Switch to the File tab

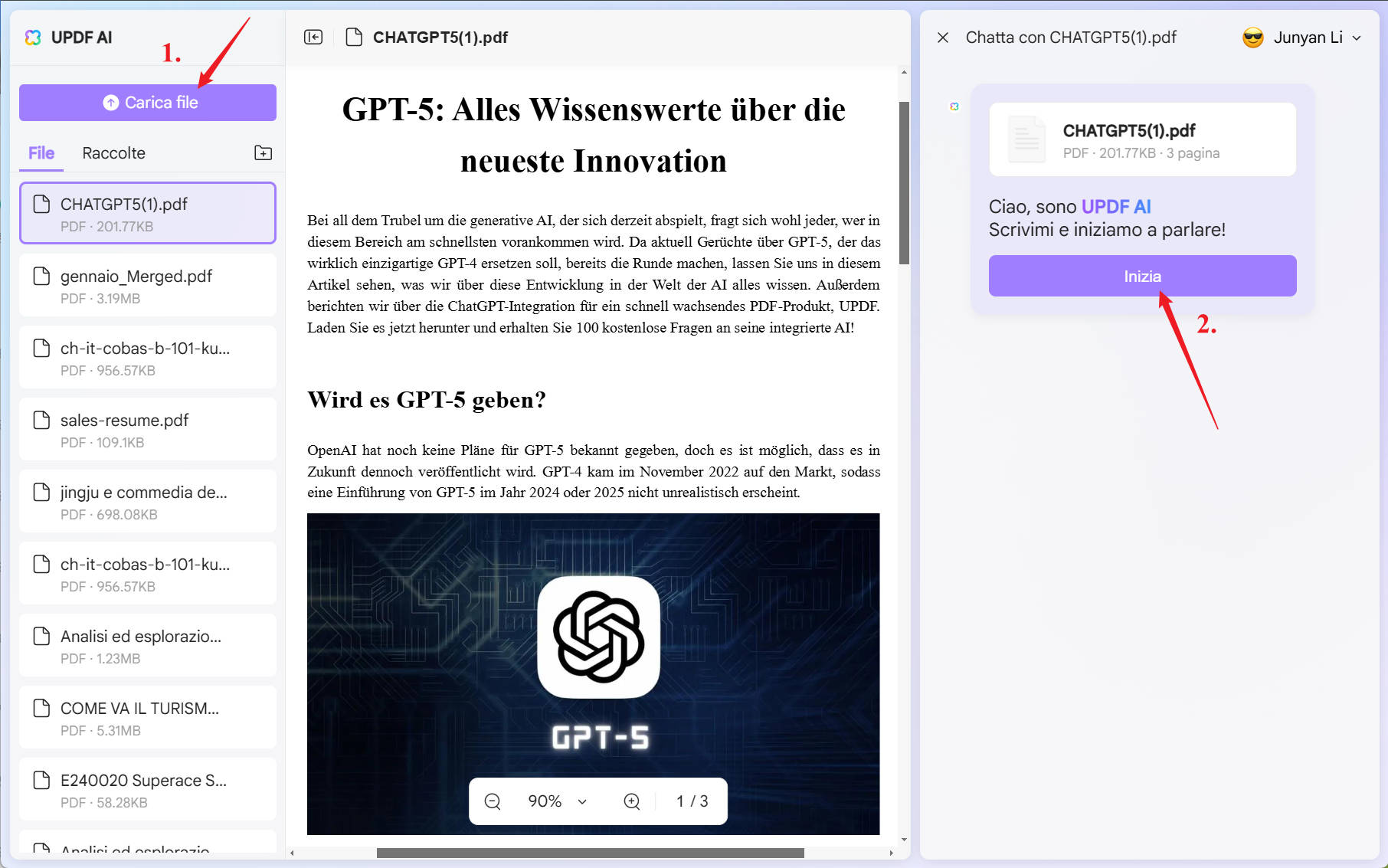pyautogui.click(x=41, y=153)
